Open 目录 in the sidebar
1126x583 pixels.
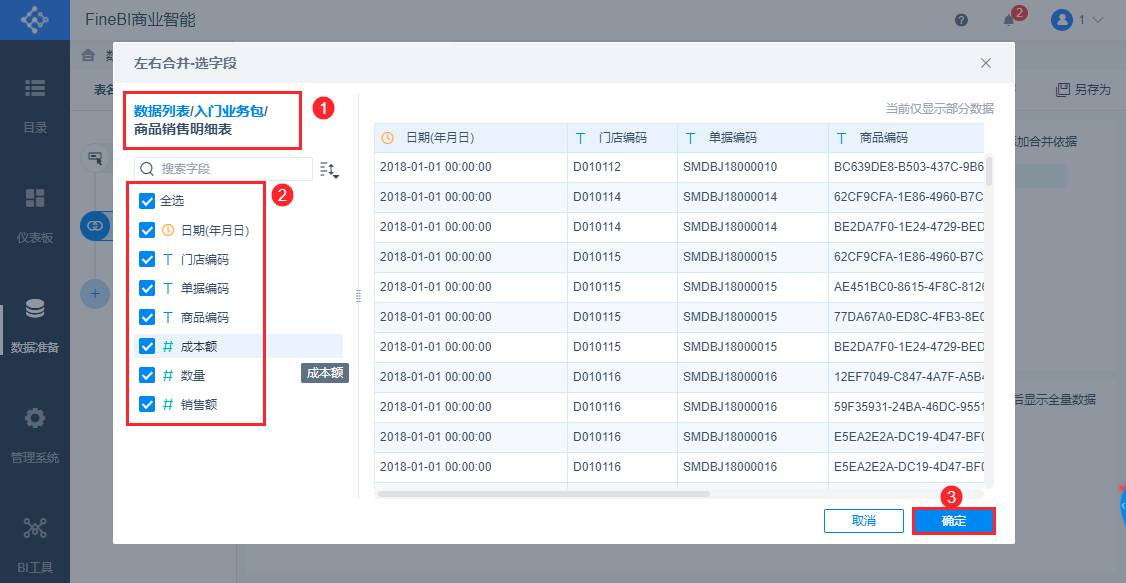click(x=34, y=106)
